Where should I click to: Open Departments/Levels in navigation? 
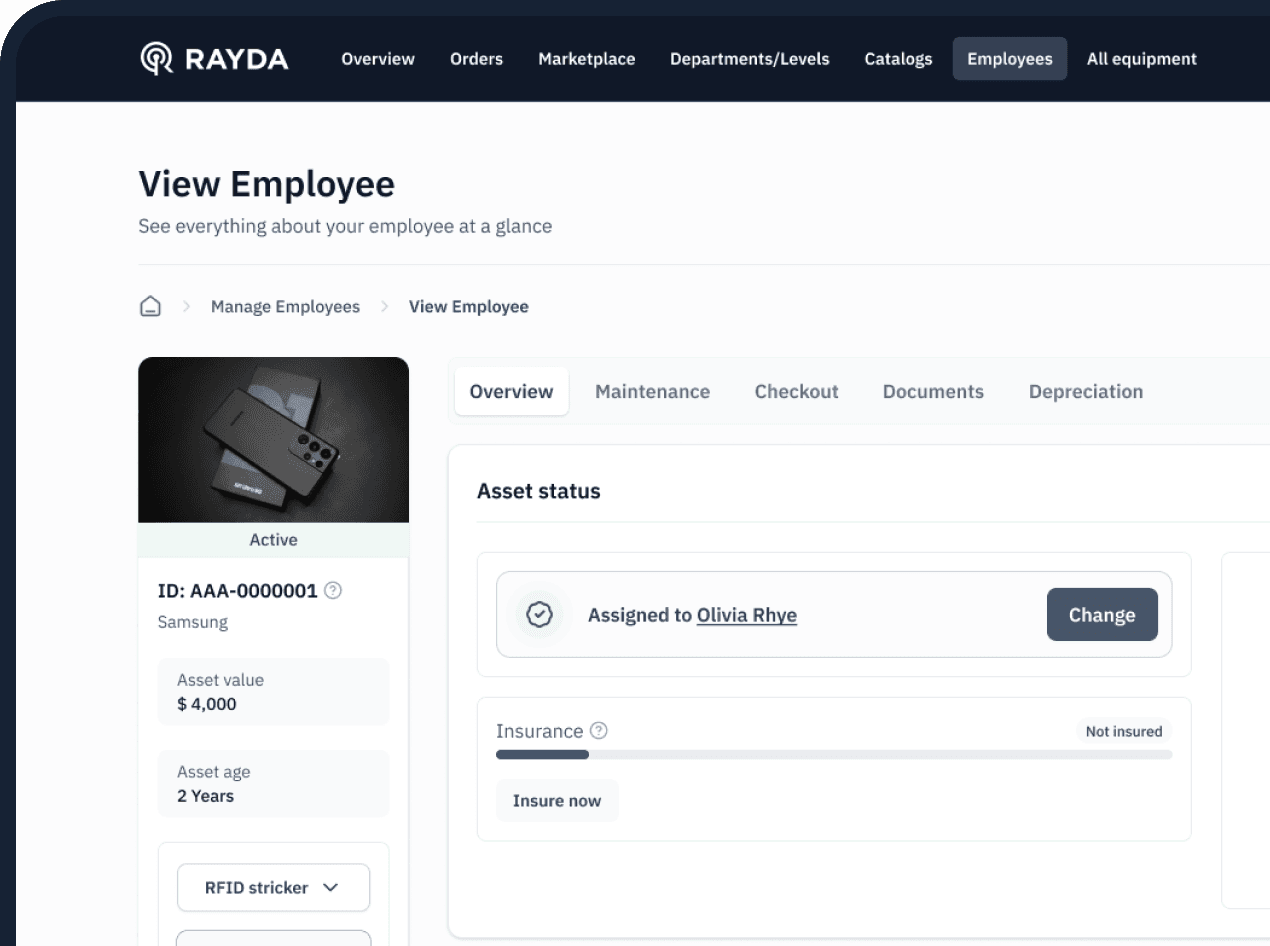pos(750,59)
